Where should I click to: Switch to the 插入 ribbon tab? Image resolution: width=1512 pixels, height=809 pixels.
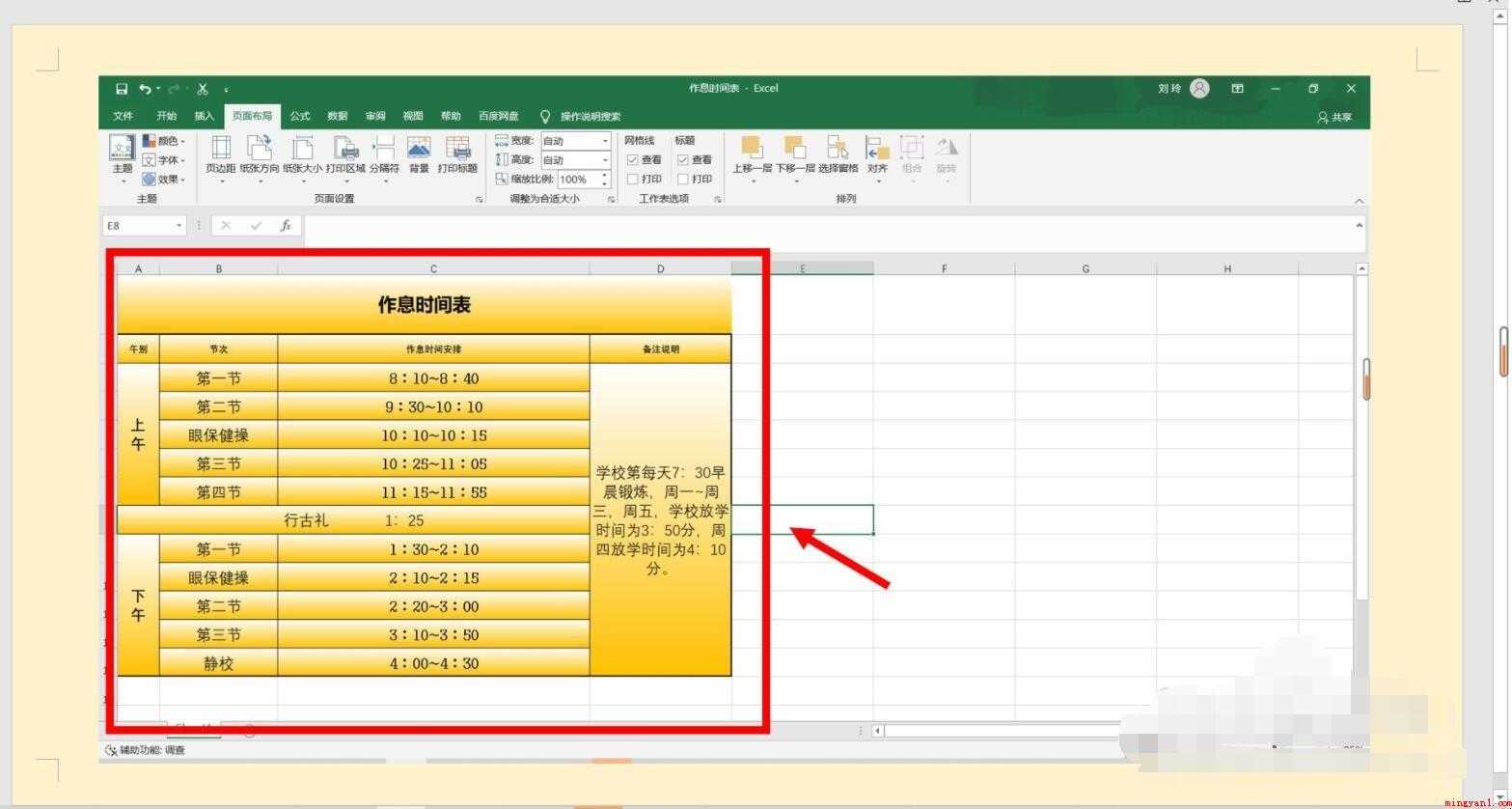tap(204, 116)
